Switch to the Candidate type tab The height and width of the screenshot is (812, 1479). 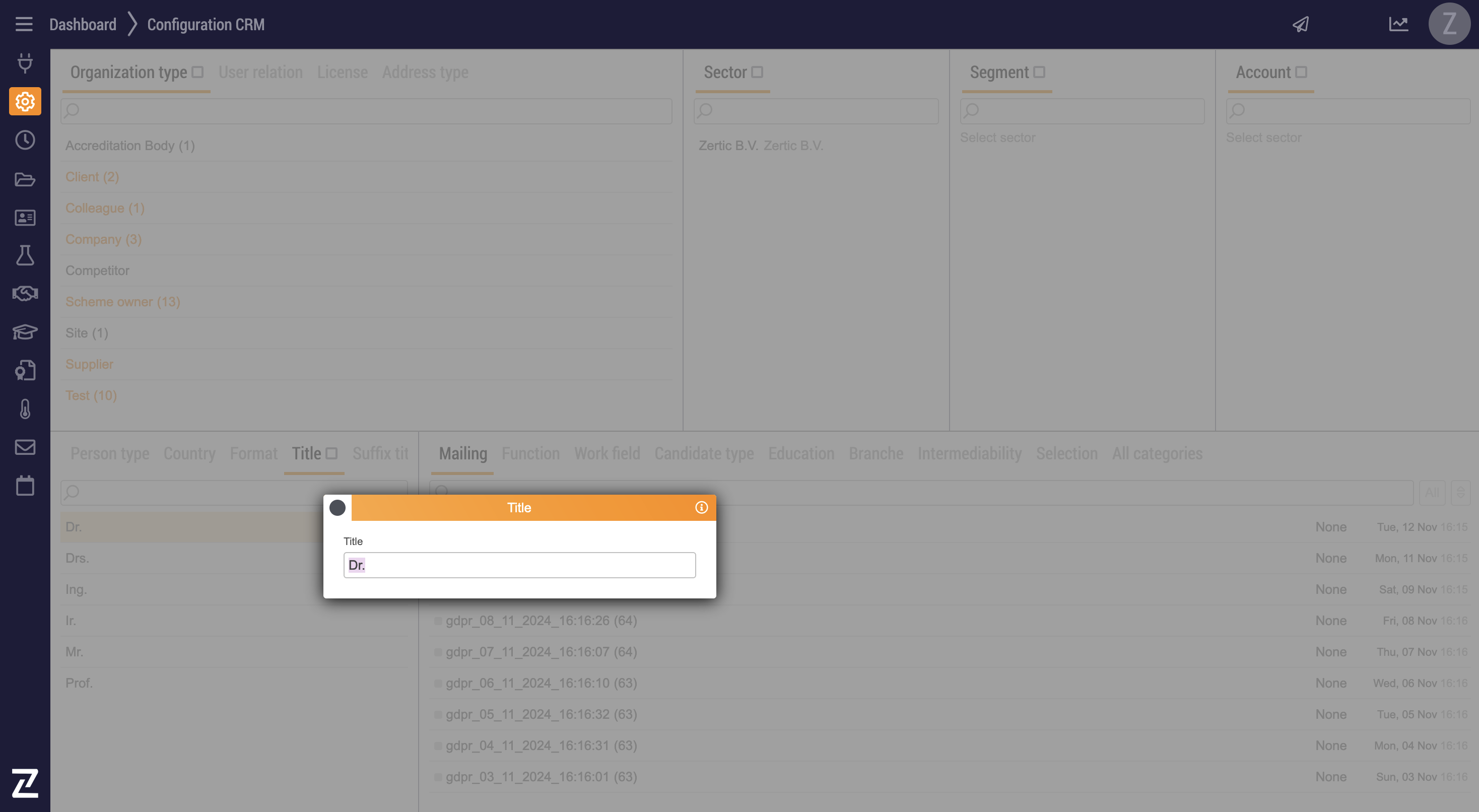coord(704,454)
